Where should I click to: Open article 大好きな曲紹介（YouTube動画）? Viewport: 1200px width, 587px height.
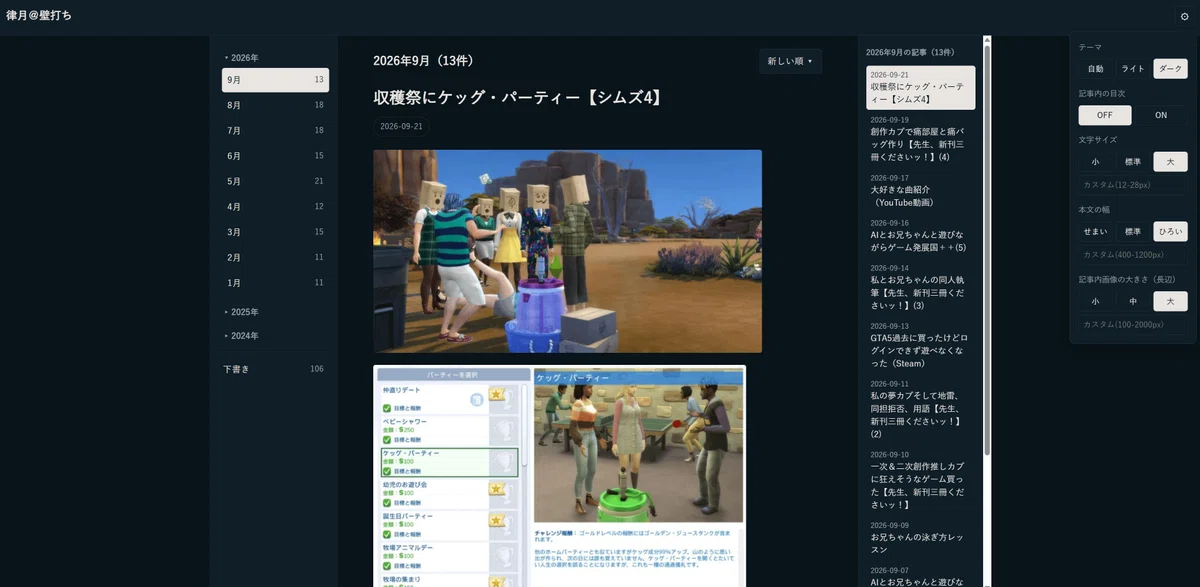click(920, 190)
